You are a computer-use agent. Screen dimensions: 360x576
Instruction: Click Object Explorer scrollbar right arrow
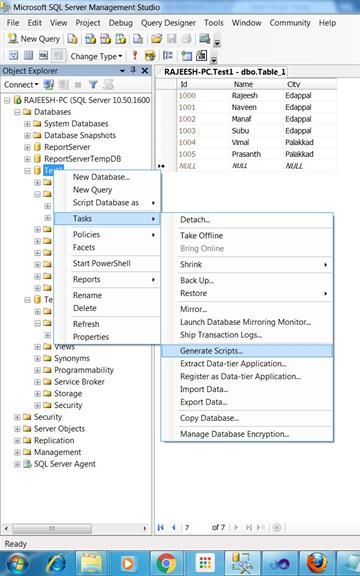click(145, 528)
